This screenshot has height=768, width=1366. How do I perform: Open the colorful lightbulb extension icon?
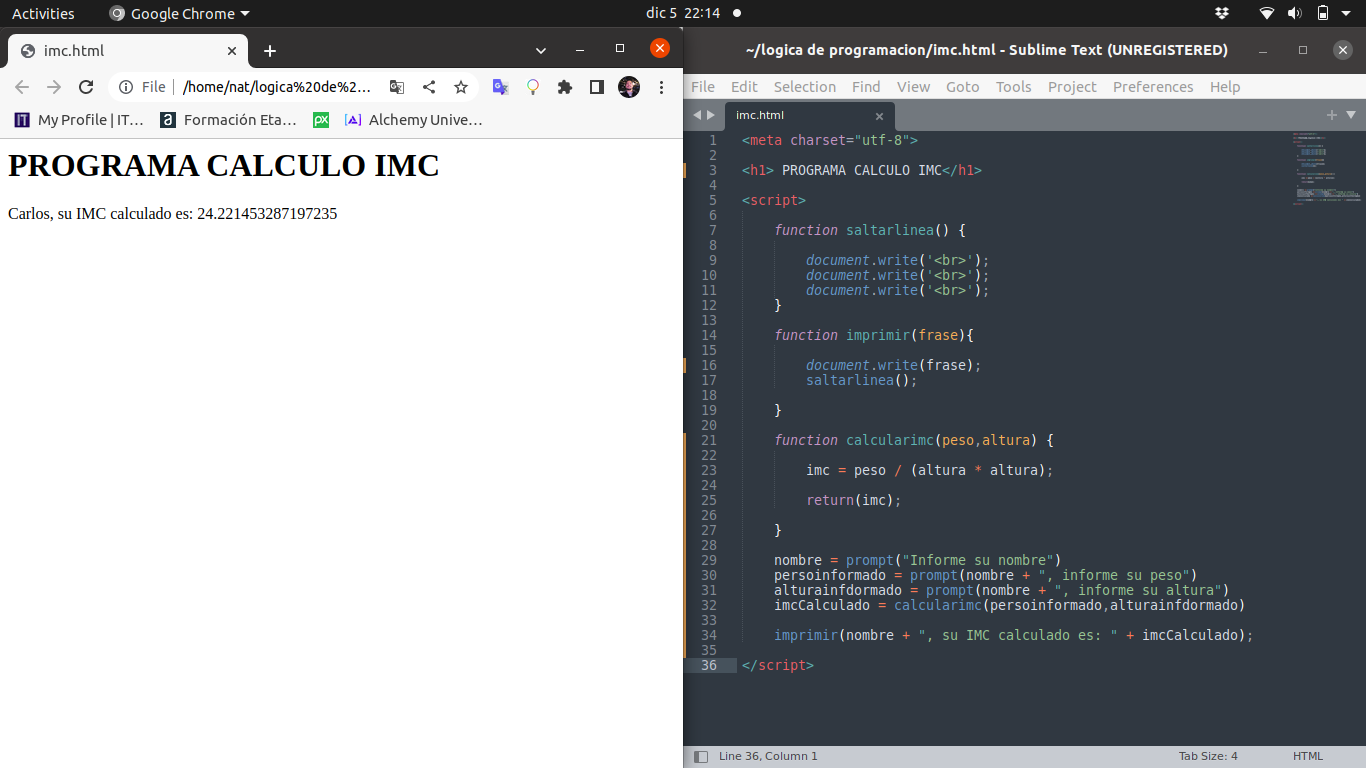pos(533,87)
